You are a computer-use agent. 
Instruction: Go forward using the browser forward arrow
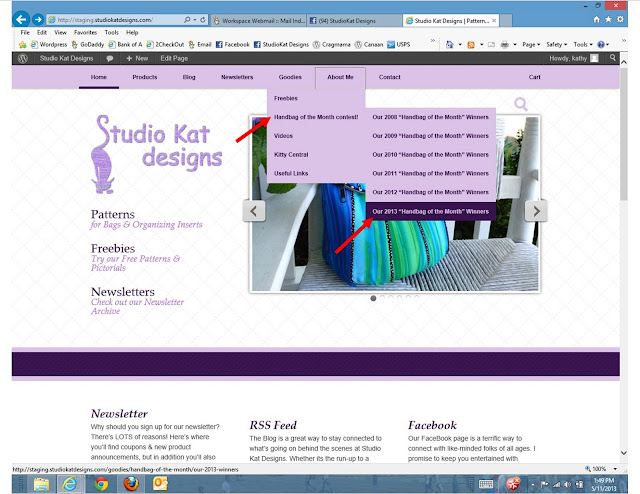(38, 19)
